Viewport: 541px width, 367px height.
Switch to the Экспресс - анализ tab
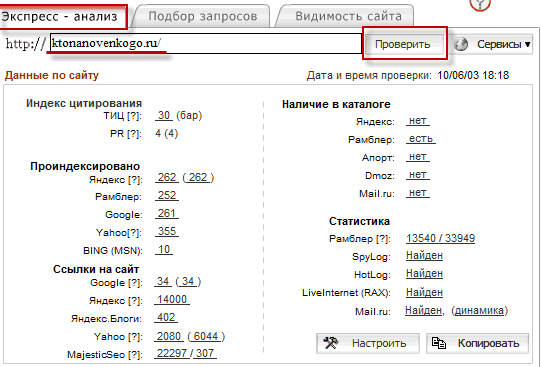pos(63,16)
